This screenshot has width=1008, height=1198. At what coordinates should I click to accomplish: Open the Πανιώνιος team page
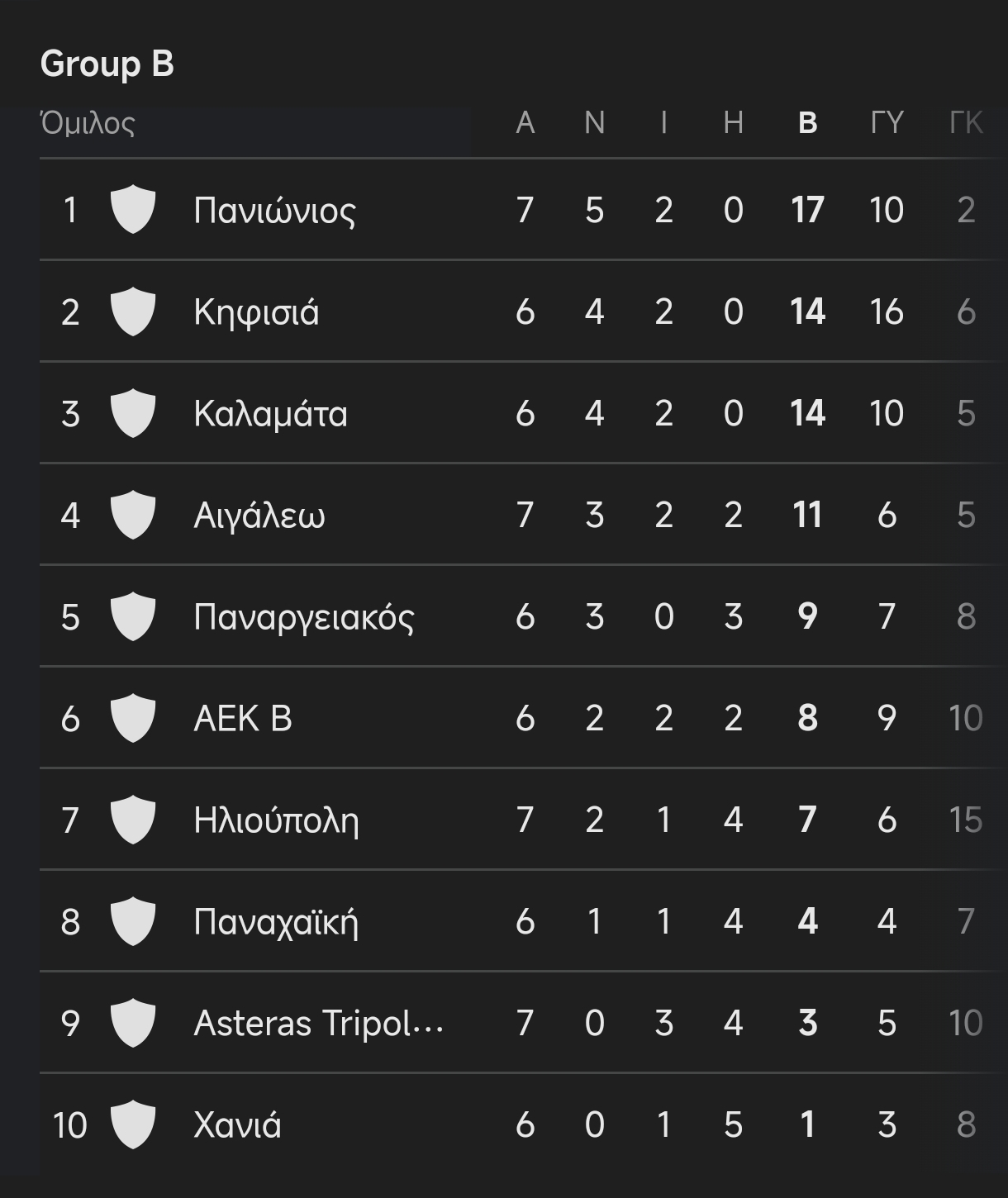coord(274,211)
